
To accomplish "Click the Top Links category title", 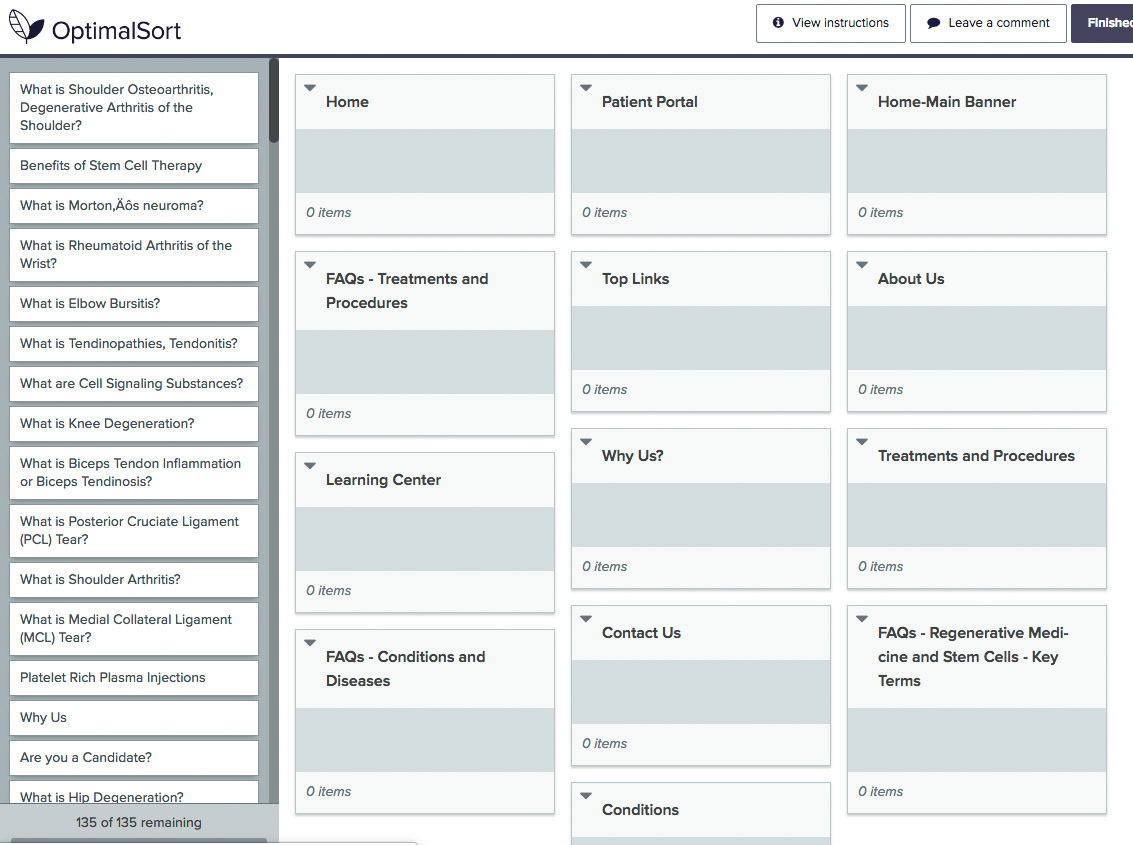I will click(x=635, y=279).
